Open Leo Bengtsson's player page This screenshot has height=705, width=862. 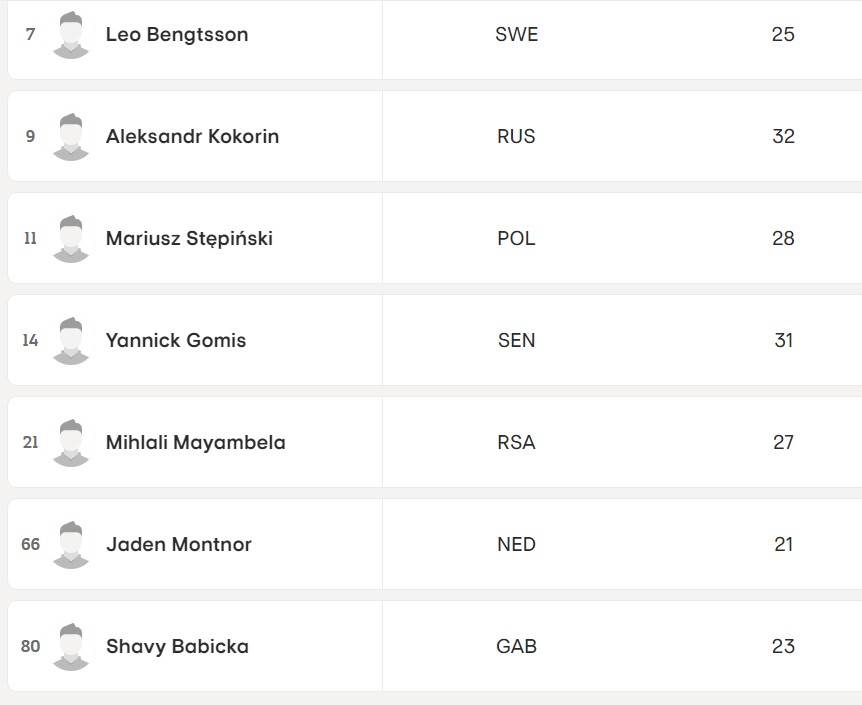[x=177, y=35]
